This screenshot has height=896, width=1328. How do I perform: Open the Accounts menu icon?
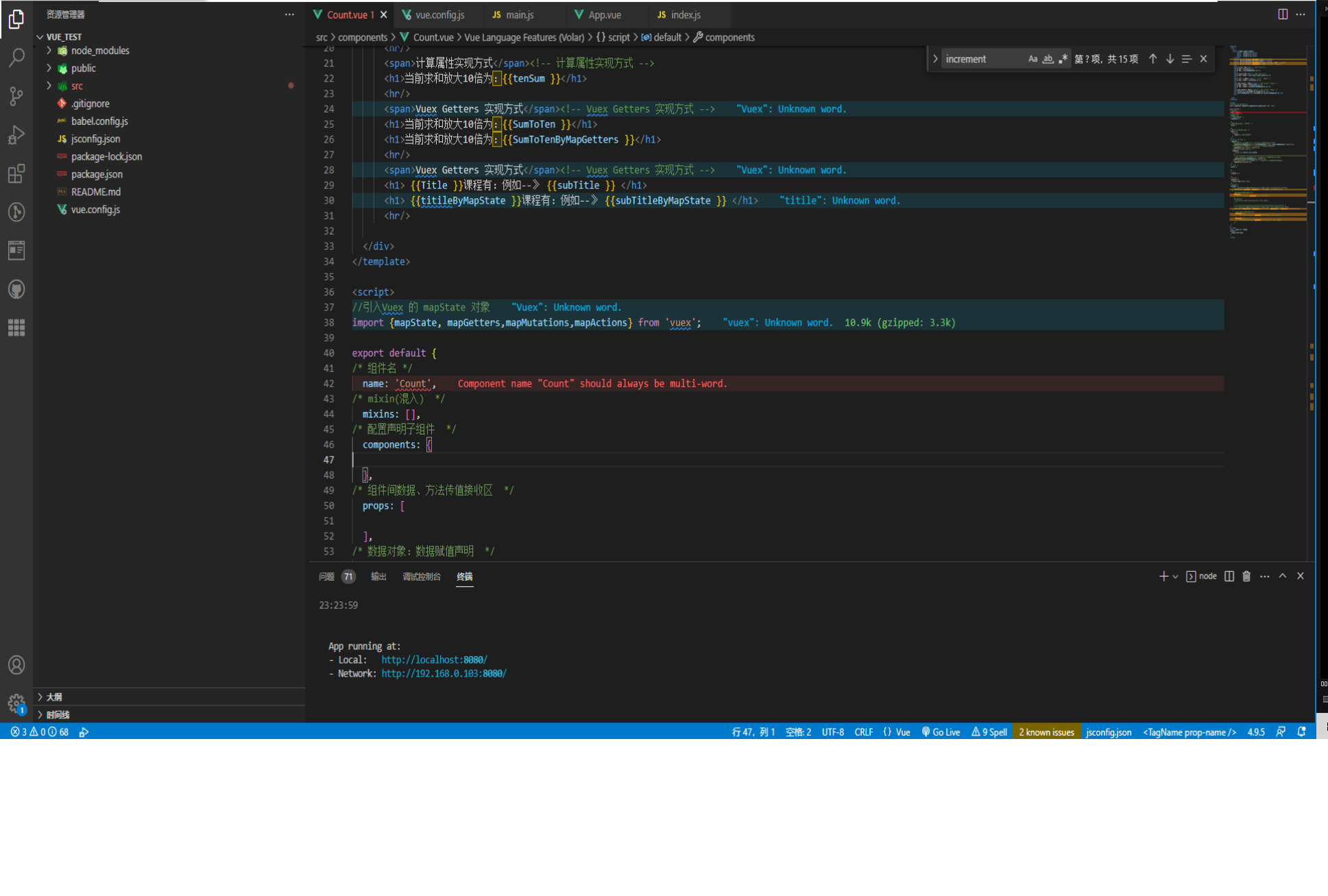16,664
